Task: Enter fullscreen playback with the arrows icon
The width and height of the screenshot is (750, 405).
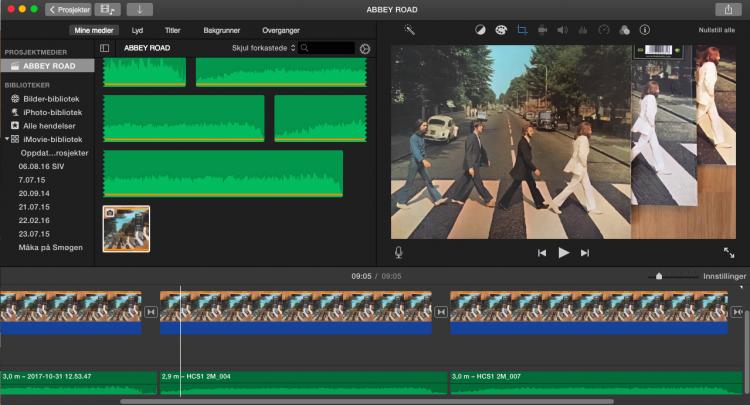Action: point(729,253)
